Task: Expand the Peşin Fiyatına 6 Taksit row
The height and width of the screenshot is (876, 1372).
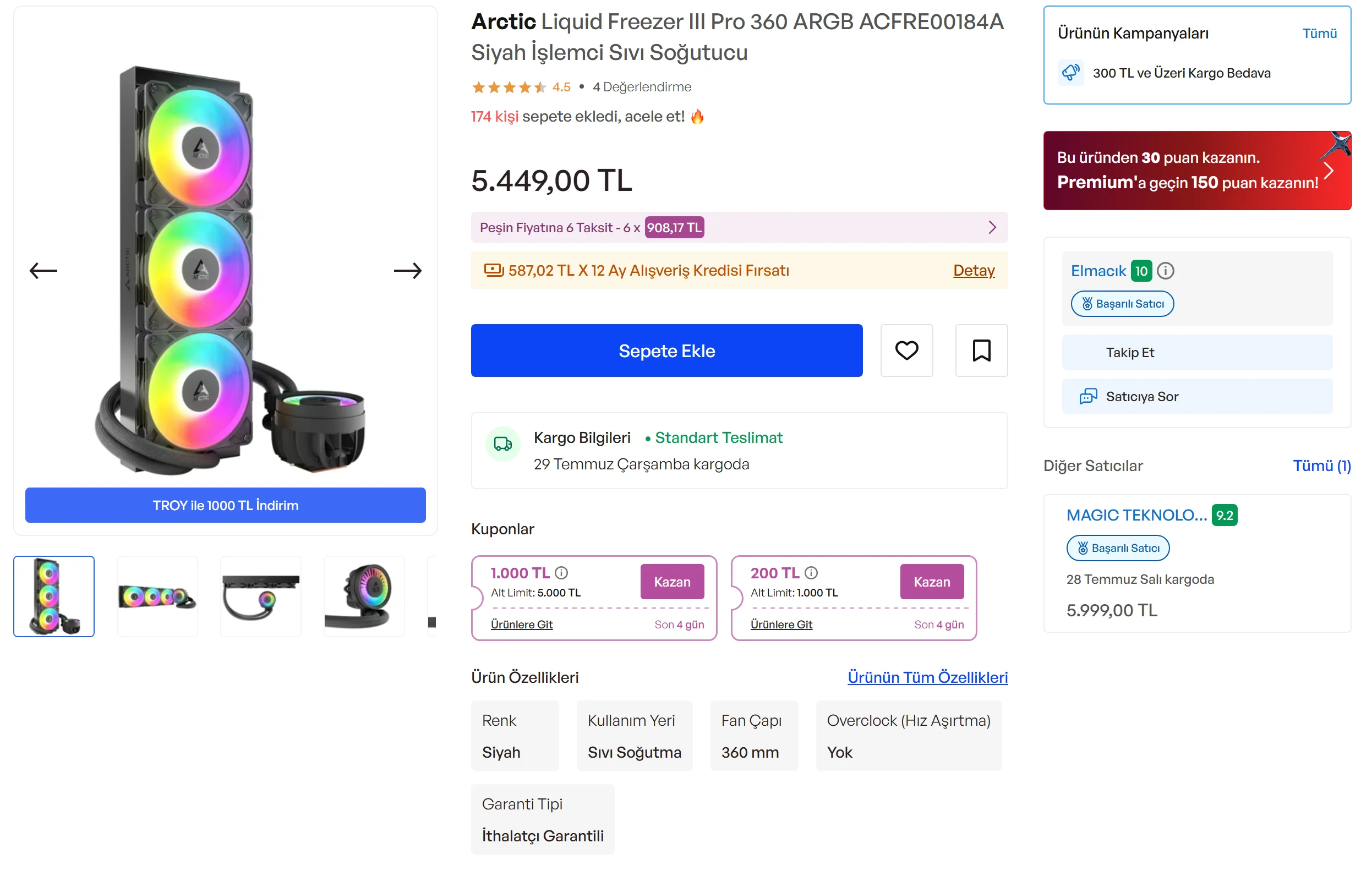Action: point(739,227)
